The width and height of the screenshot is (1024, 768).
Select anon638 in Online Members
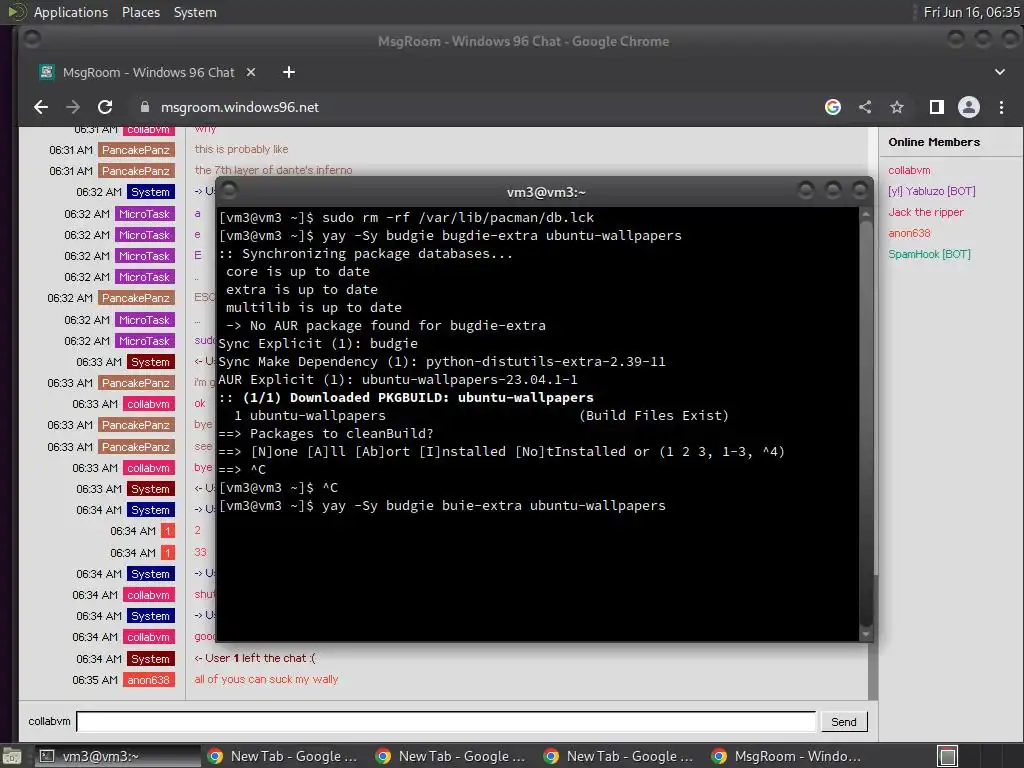(909, 233)
